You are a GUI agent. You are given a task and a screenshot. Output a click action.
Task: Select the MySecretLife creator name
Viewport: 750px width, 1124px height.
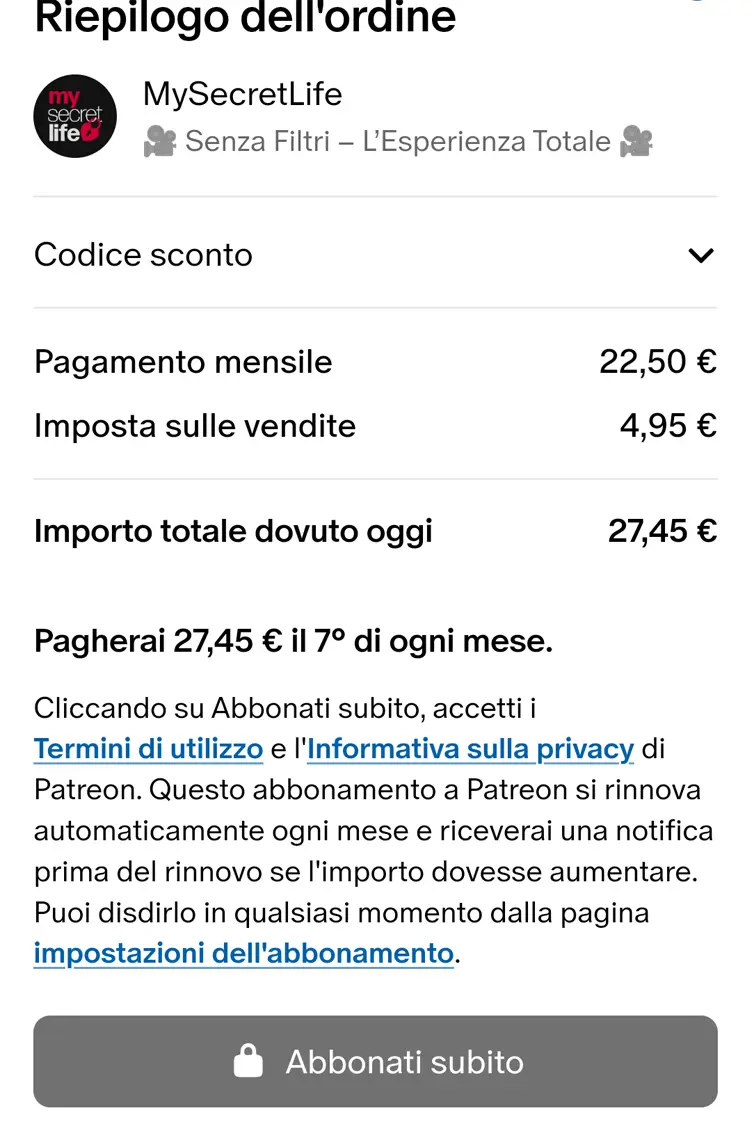click(242, 94)
